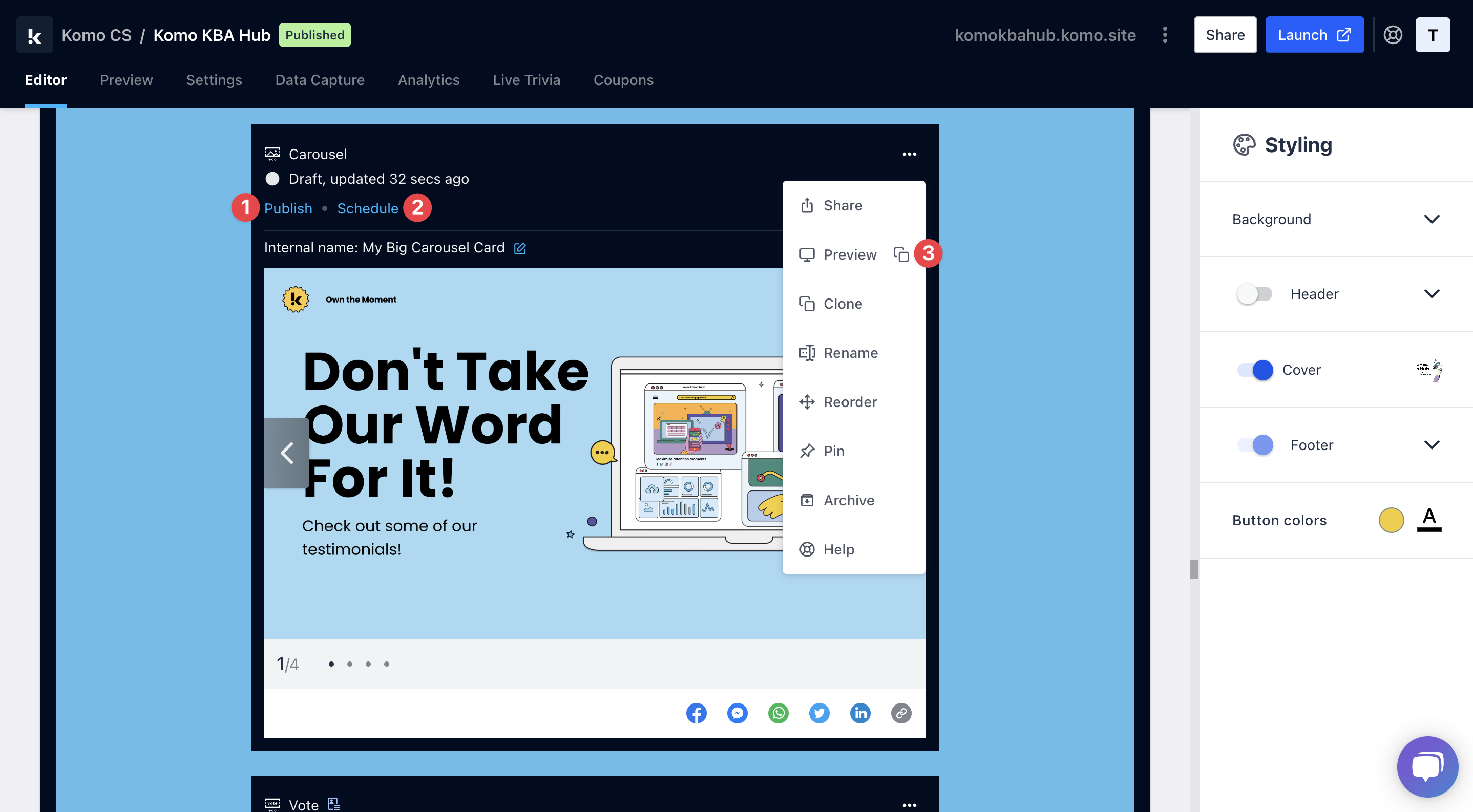Click the Facebook share icon
The width and height of the screenshot is (1473, 812).
point(696,713)
